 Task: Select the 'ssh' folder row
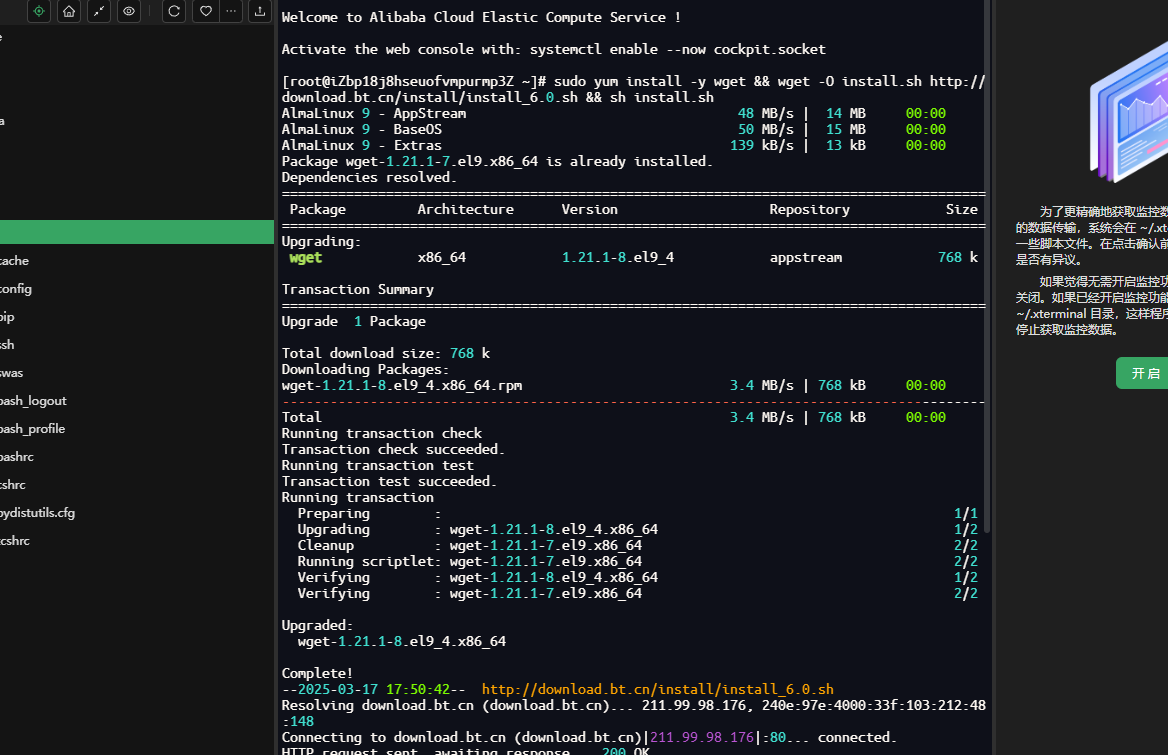pos(137,345)
